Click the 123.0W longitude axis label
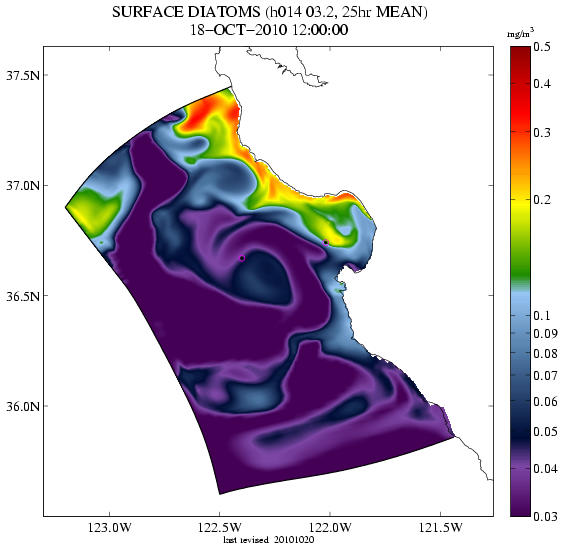 click(x=110, y=528)
